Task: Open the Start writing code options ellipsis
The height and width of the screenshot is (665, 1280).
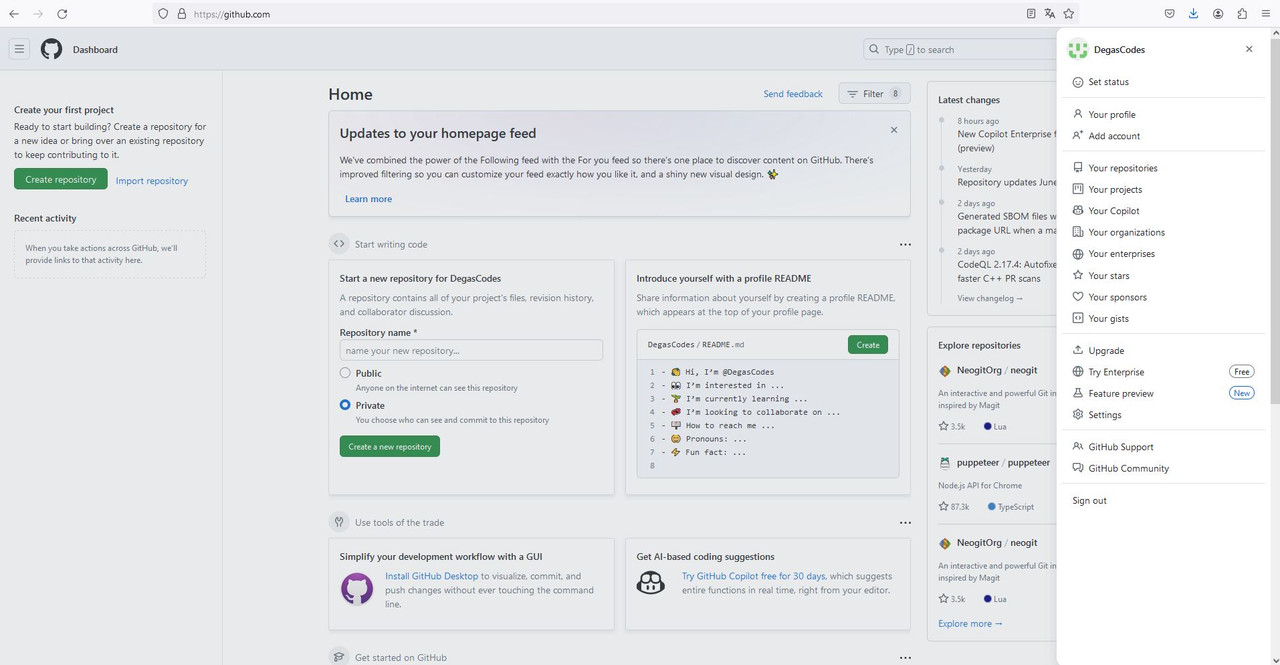Action: tap(905, 244)
